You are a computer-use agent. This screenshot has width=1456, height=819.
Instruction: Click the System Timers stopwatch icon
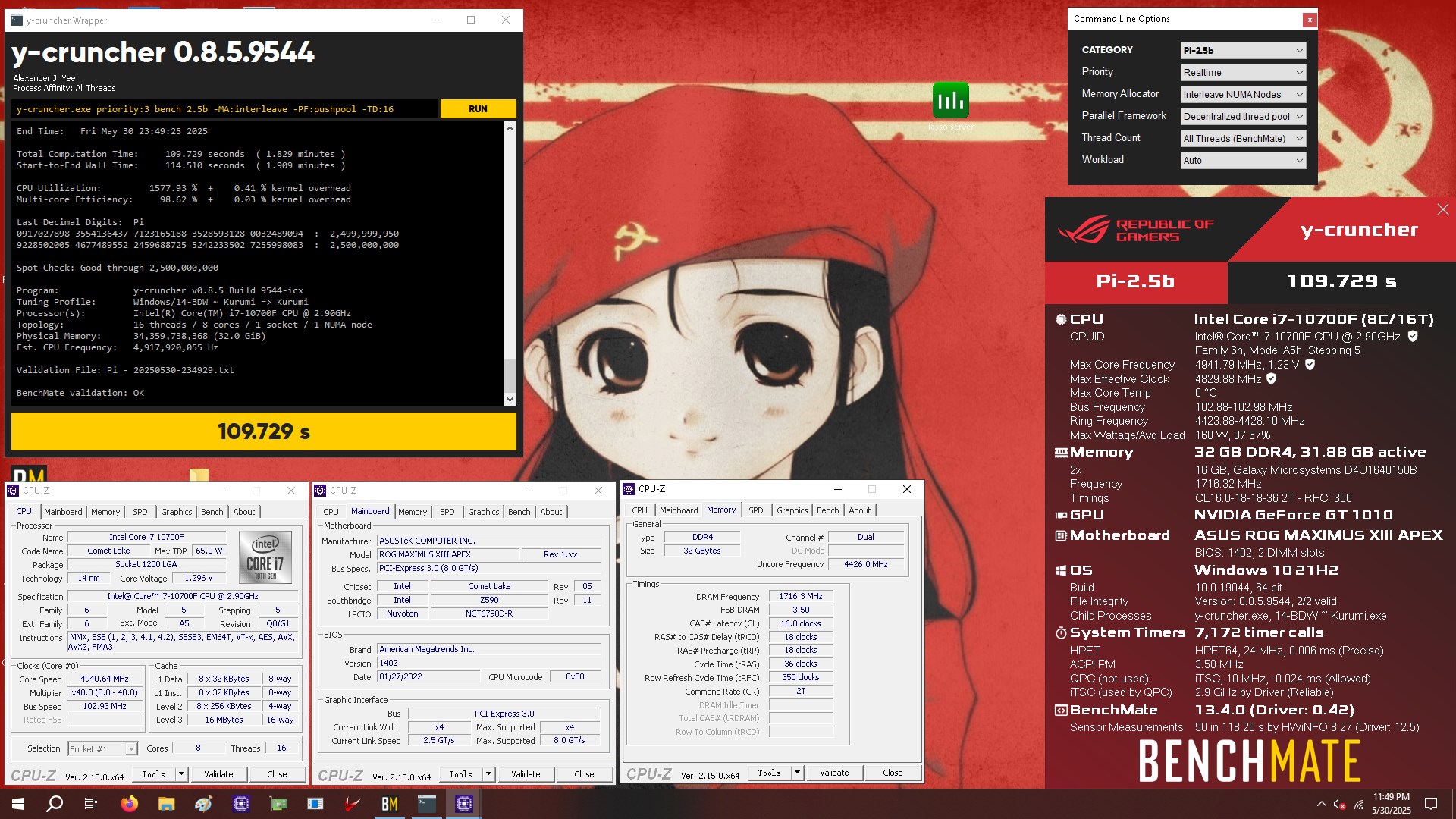(1060, 632)
